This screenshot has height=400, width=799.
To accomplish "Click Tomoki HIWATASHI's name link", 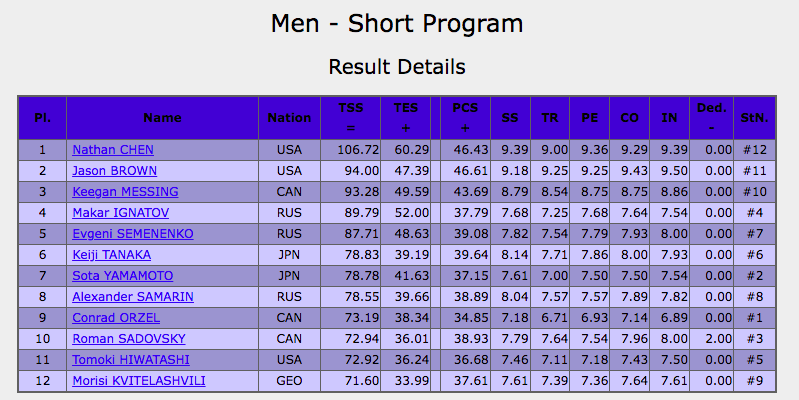I will click(x=128, y=359).
